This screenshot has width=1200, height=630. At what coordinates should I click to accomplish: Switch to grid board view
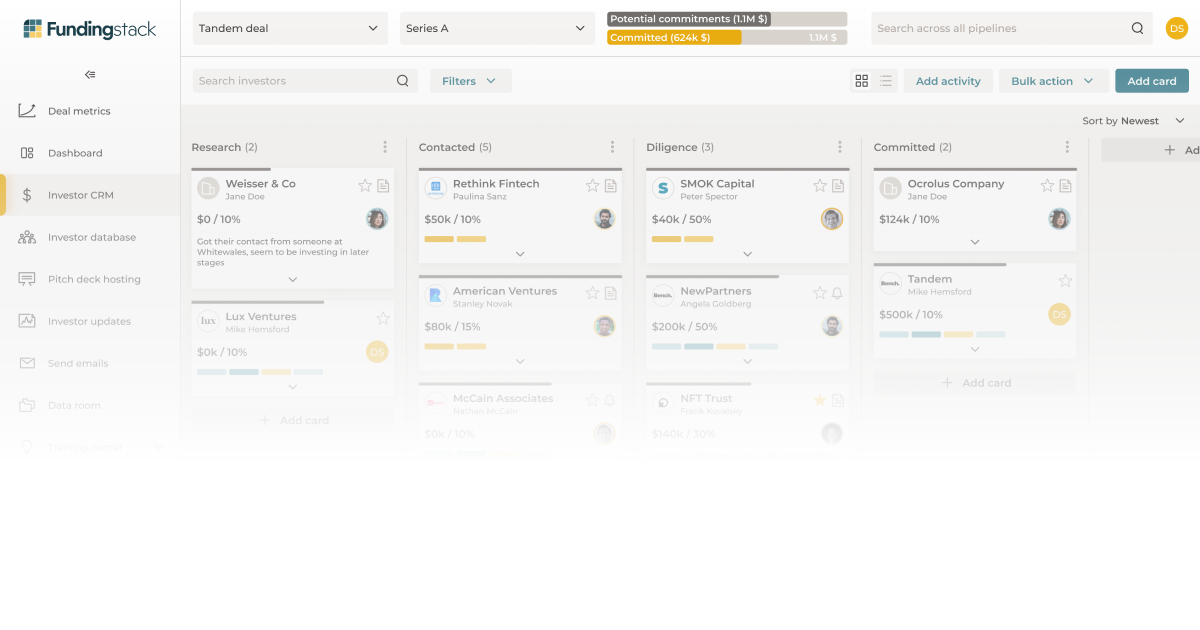click(861, 80)
